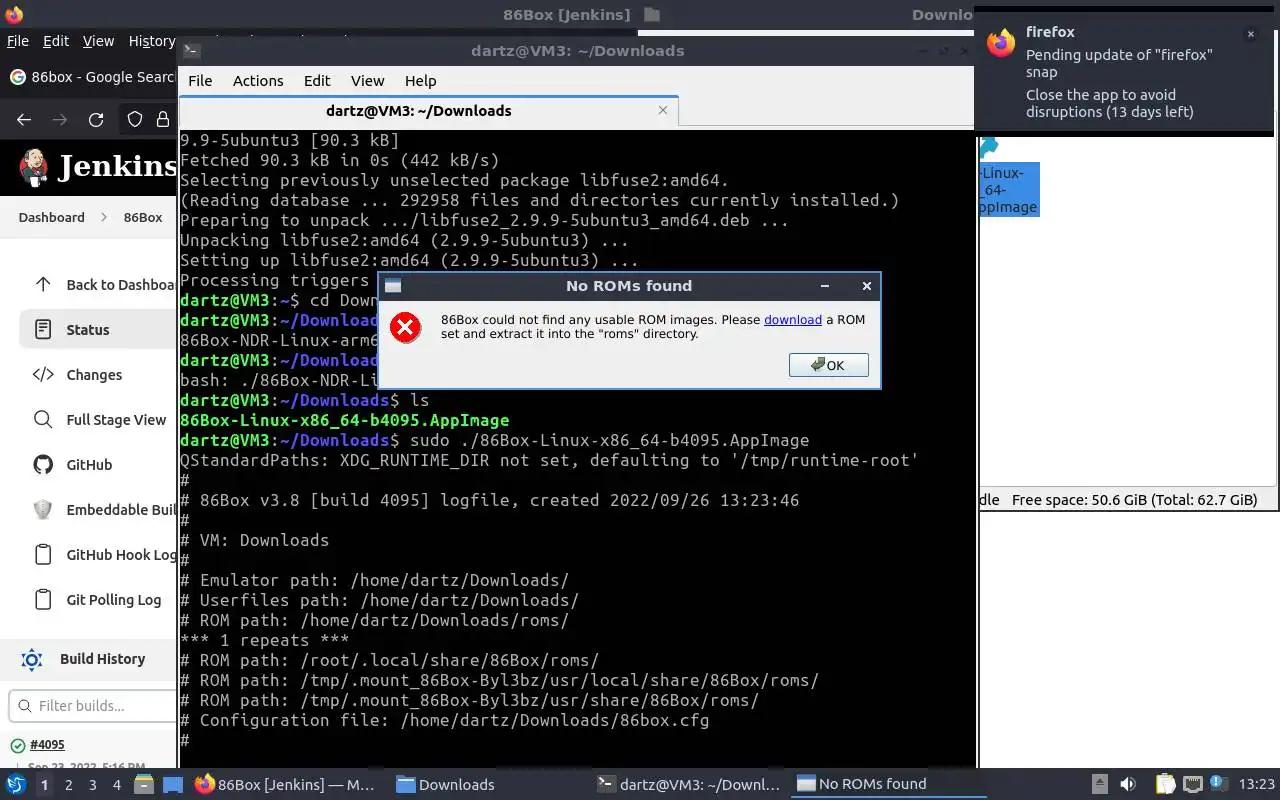Launch the file manager from the taskbar
The image size is (1280, 800).
point(144,785)
